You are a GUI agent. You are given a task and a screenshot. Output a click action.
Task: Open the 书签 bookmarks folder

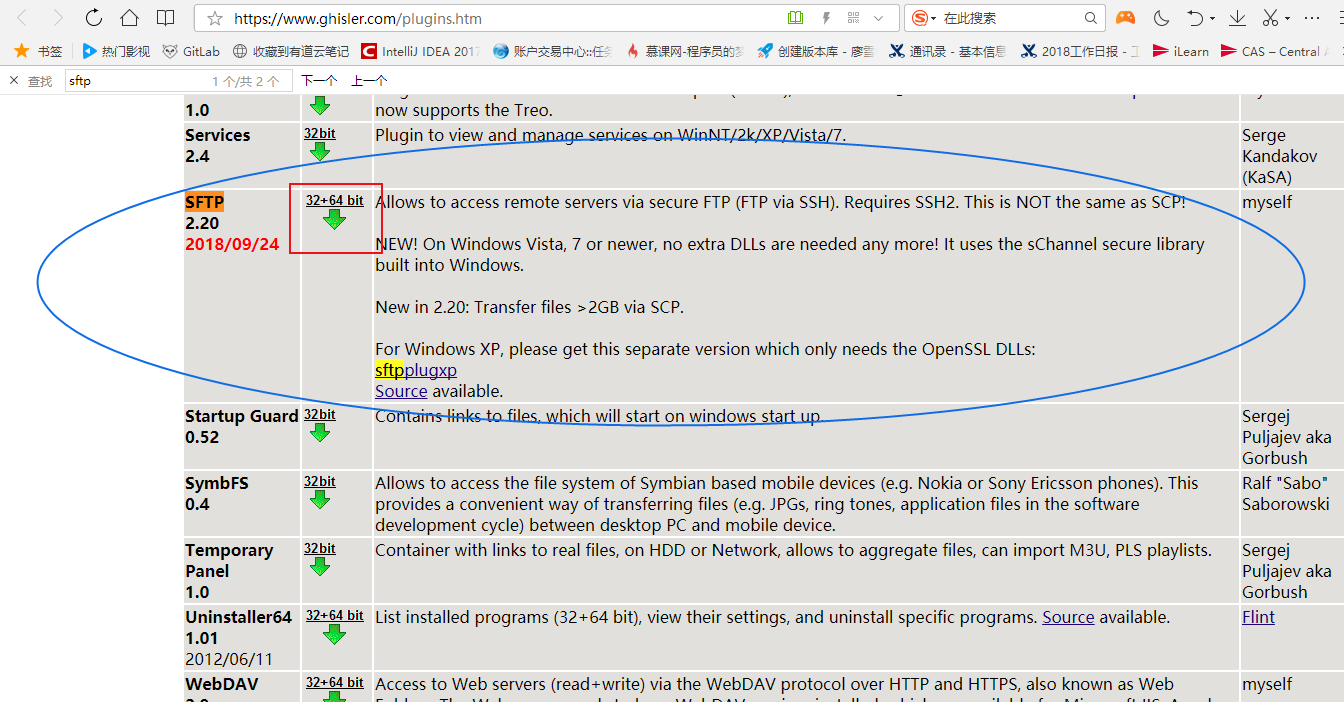tap(38, 51)
